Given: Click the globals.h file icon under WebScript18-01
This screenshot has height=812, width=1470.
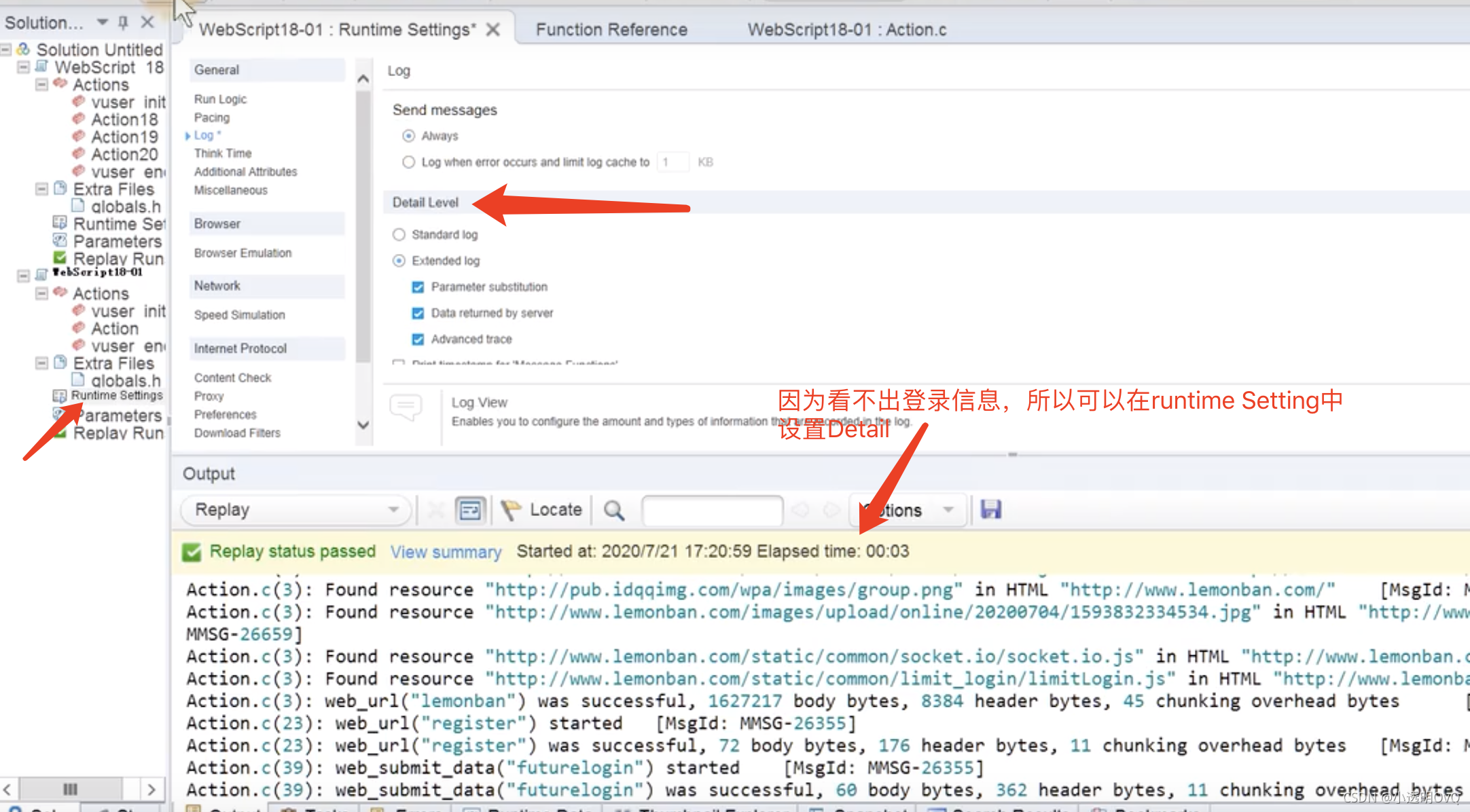Looking at the screenshot, I should [x=78, y=380].
